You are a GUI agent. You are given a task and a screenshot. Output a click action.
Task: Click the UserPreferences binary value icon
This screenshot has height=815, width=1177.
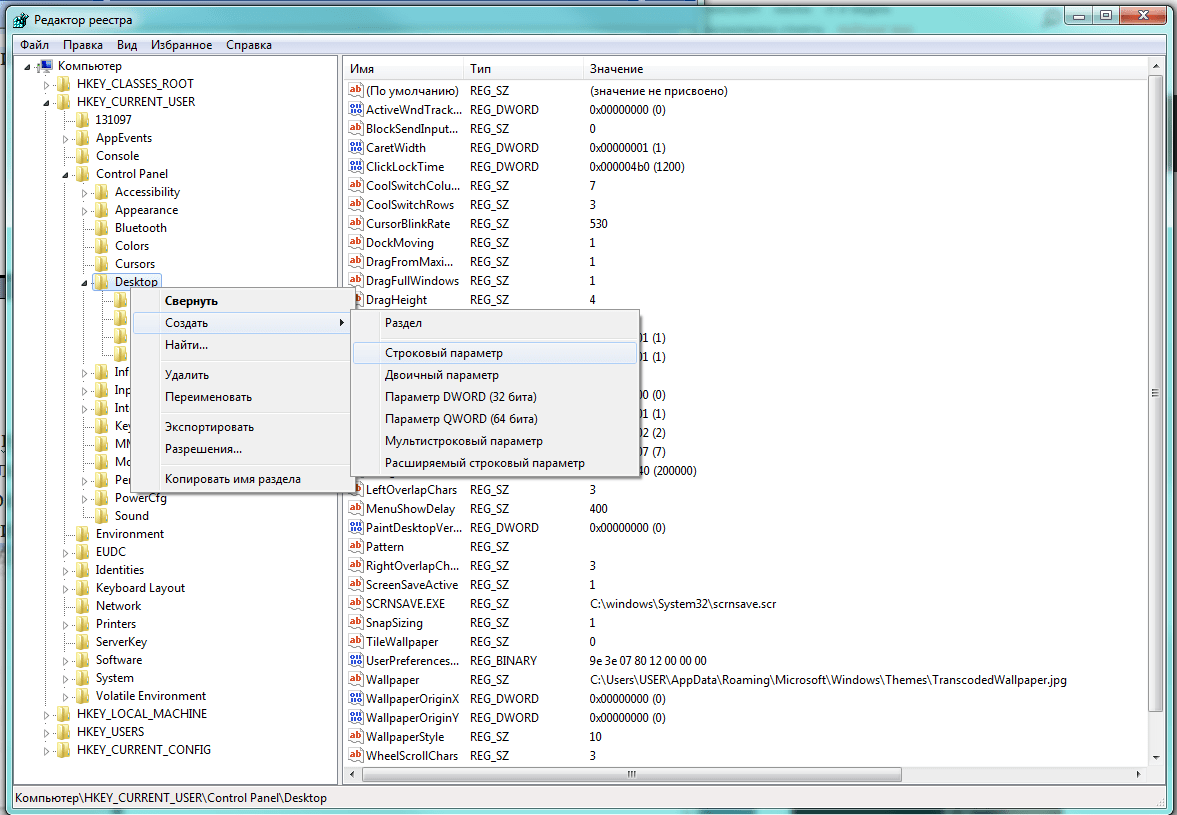355,661
